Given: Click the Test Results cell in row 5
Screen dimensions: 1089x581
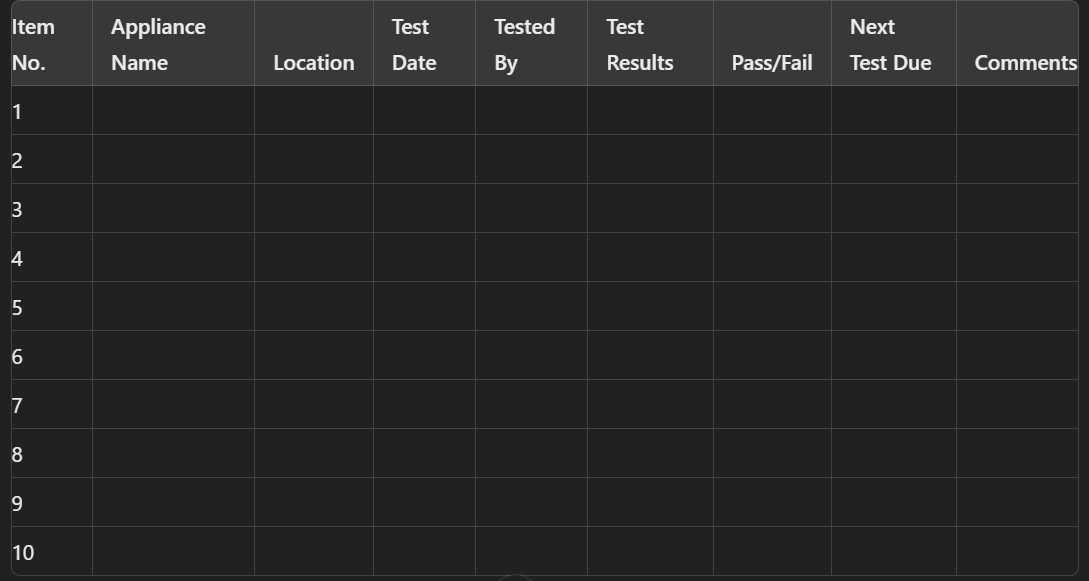Looking at the screenshot, I should point(650,307).
